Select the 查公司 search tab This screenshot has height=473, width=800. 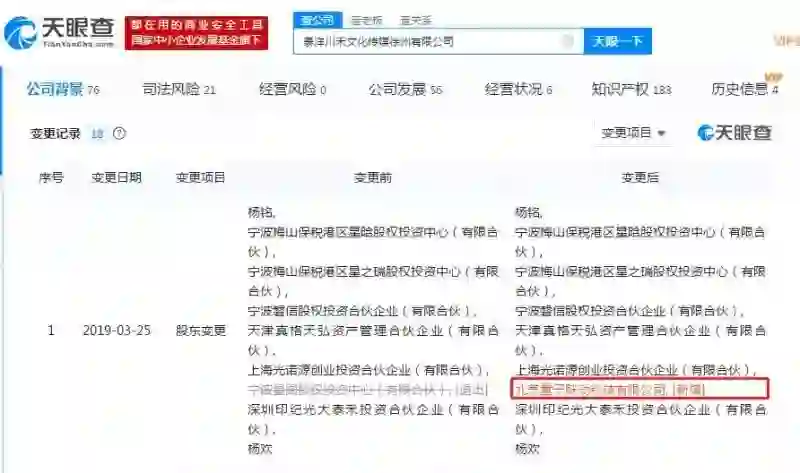click(x=317, y=20)
